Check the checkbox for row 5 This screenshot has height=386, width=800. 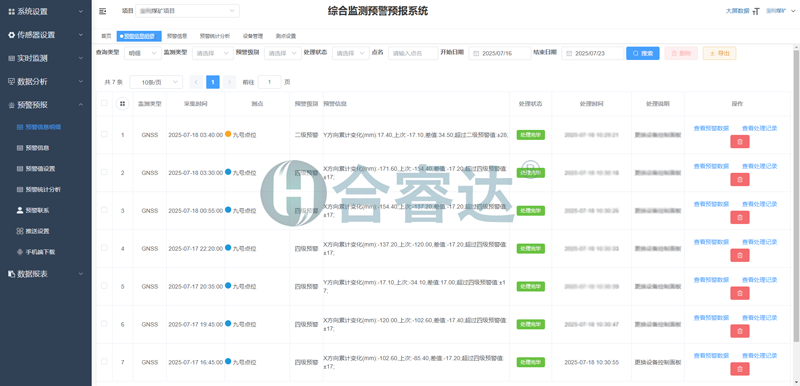104,286
